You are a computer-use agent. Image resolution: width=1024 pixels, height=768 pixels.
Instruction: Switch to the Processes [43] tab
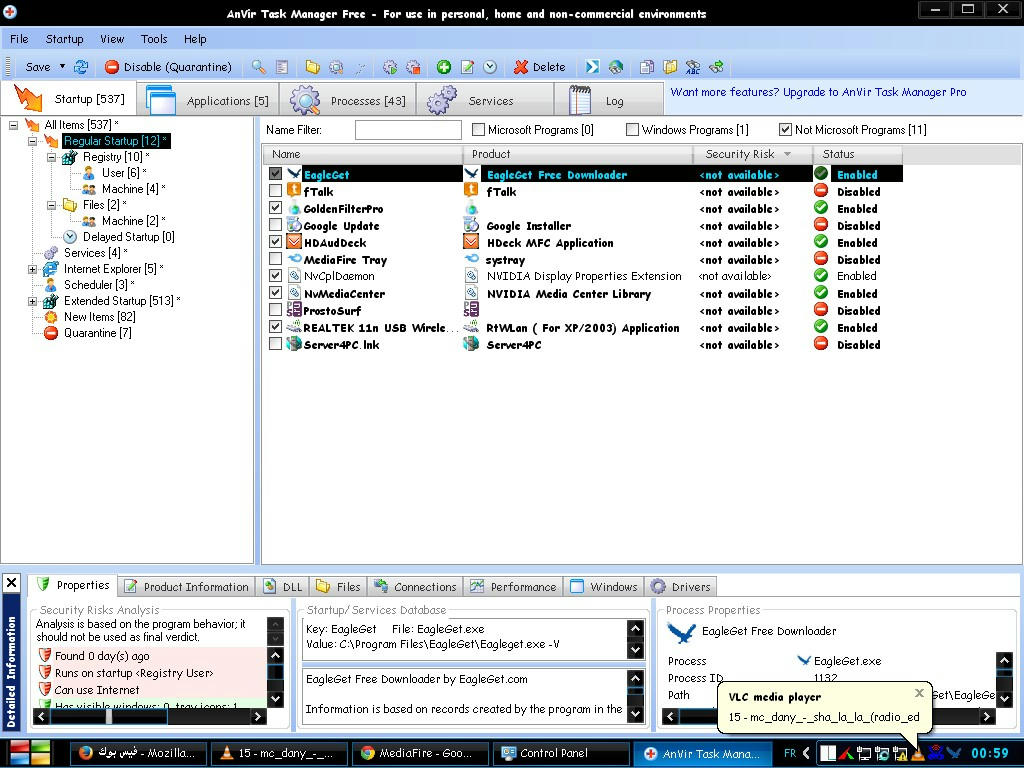(347, 100)
